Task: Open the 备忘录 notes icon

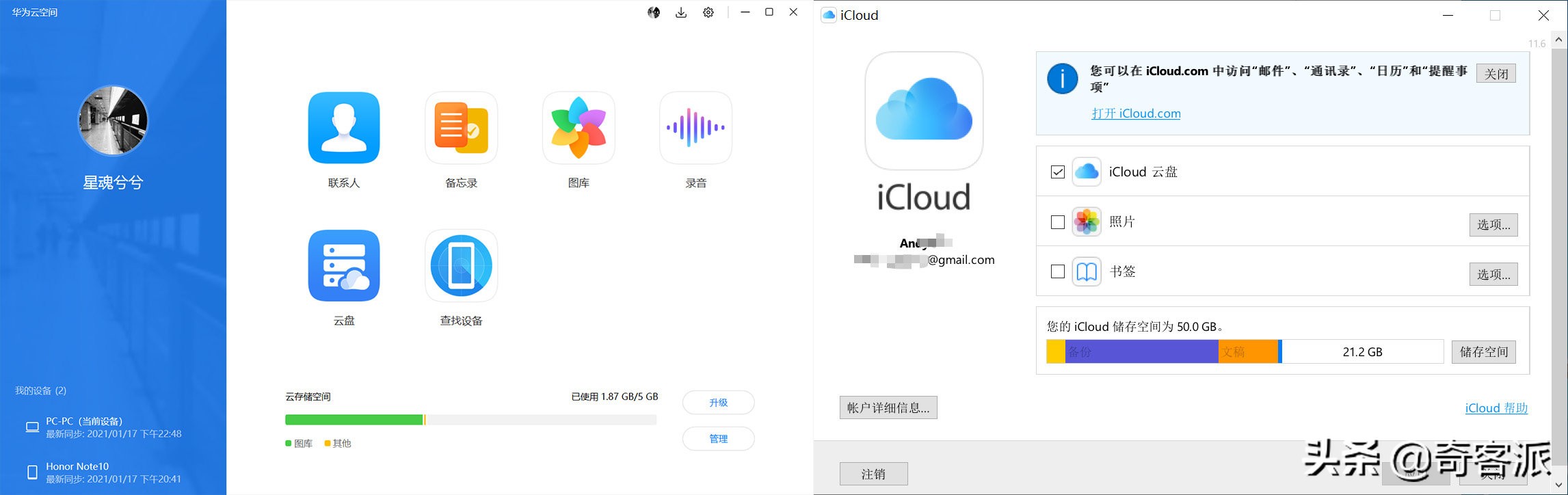Action: (x=461, y=128)
